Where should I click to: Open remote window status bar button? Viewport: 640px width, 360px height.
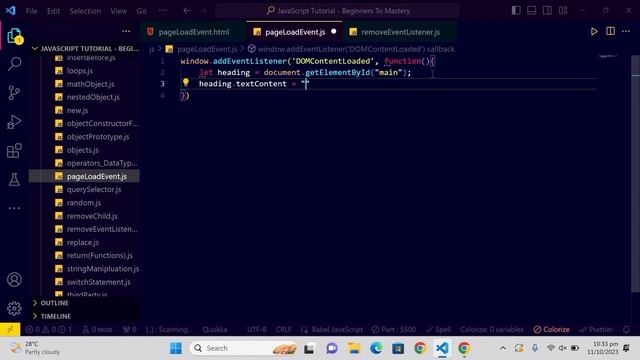coord(10,329)
